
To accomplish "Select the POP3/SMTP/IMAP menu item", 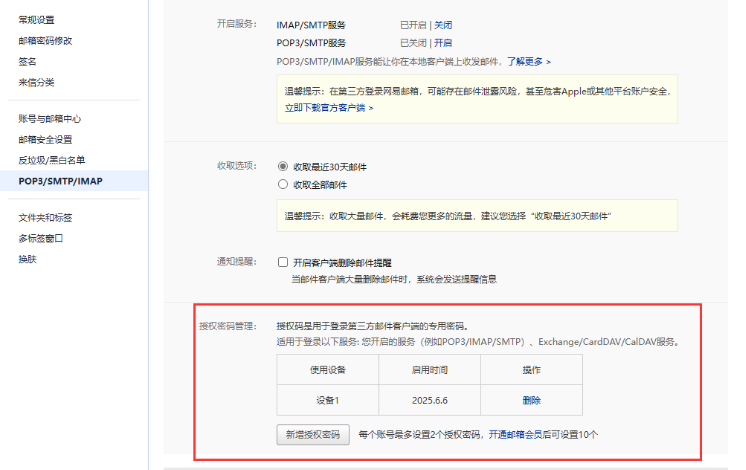I will click(60, 181).
